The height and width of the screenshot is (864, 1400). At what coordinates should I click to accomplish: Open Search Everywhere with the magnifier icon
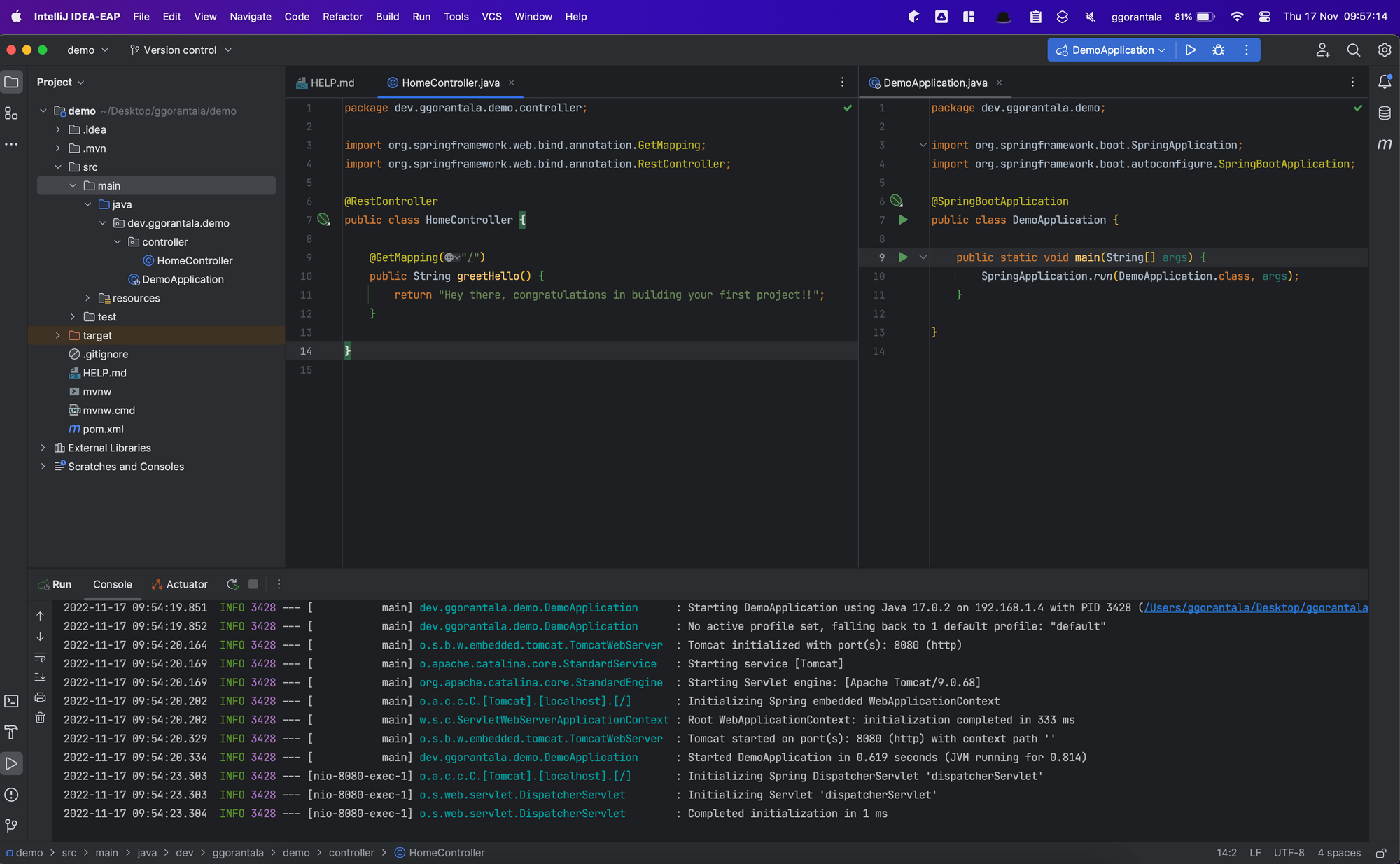coord(1353,50)
